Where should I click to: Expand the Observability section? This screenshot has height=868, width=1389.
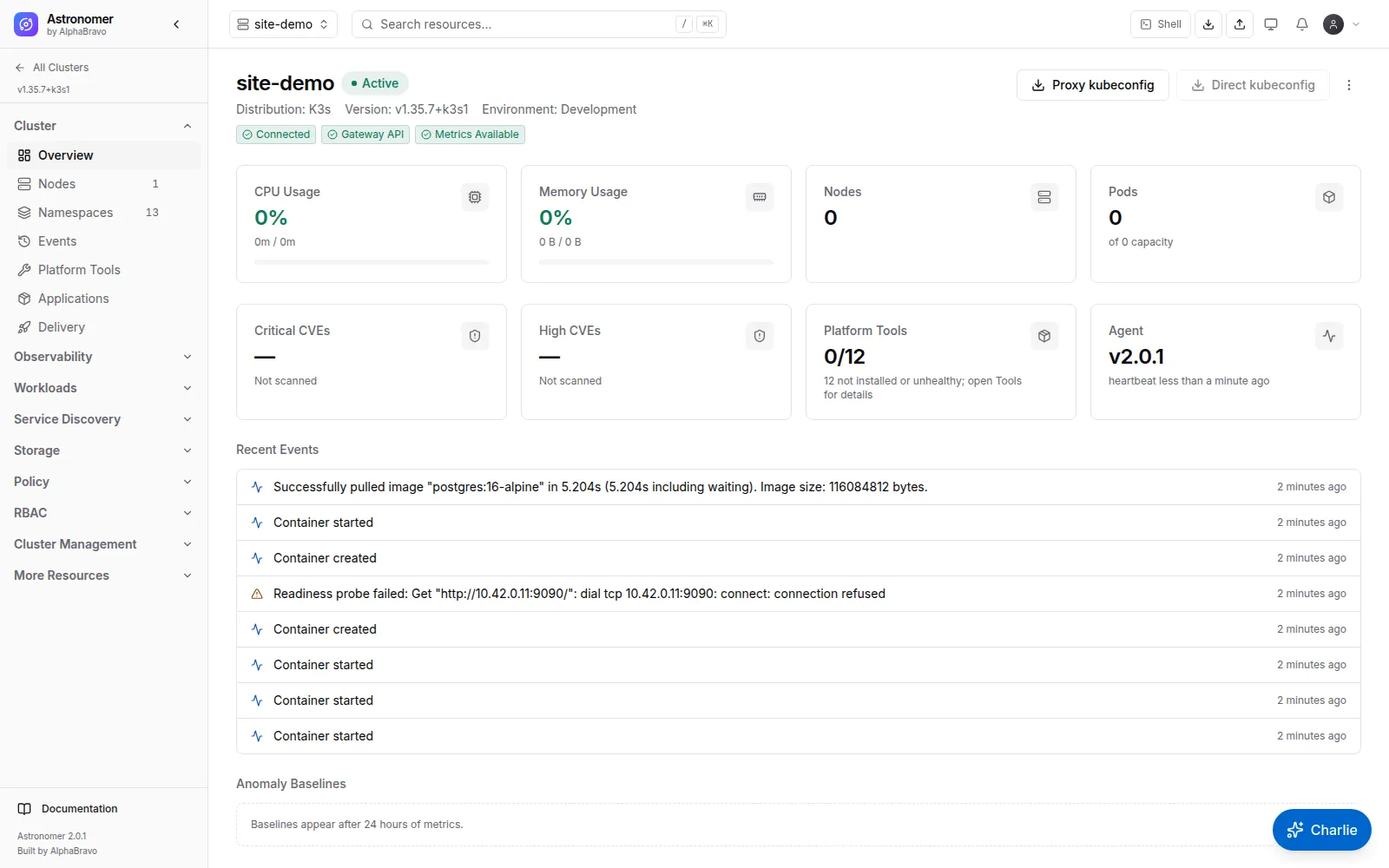[x=103, y=357]
